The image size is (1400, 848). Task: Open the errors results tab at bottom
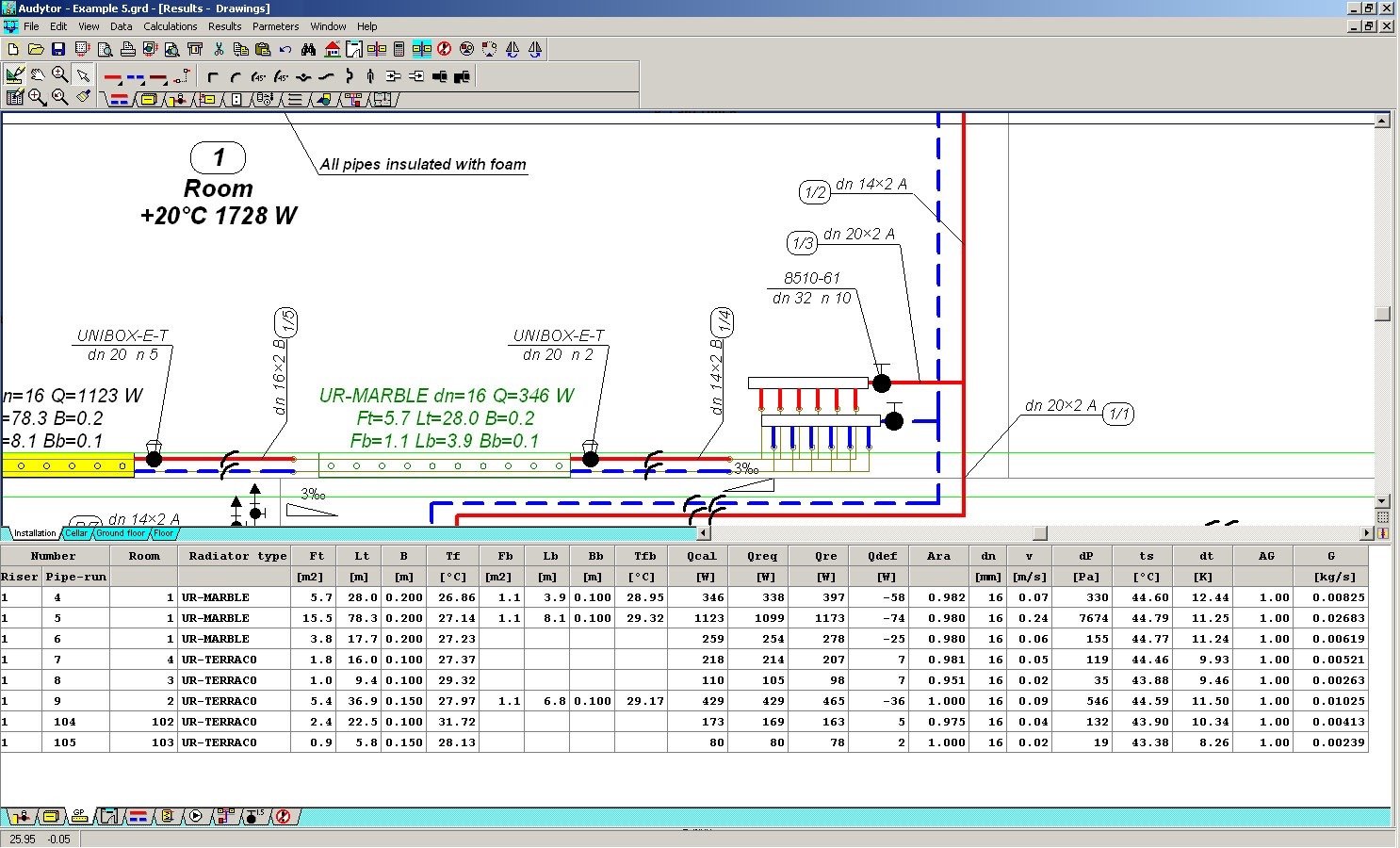pos(284,816)
